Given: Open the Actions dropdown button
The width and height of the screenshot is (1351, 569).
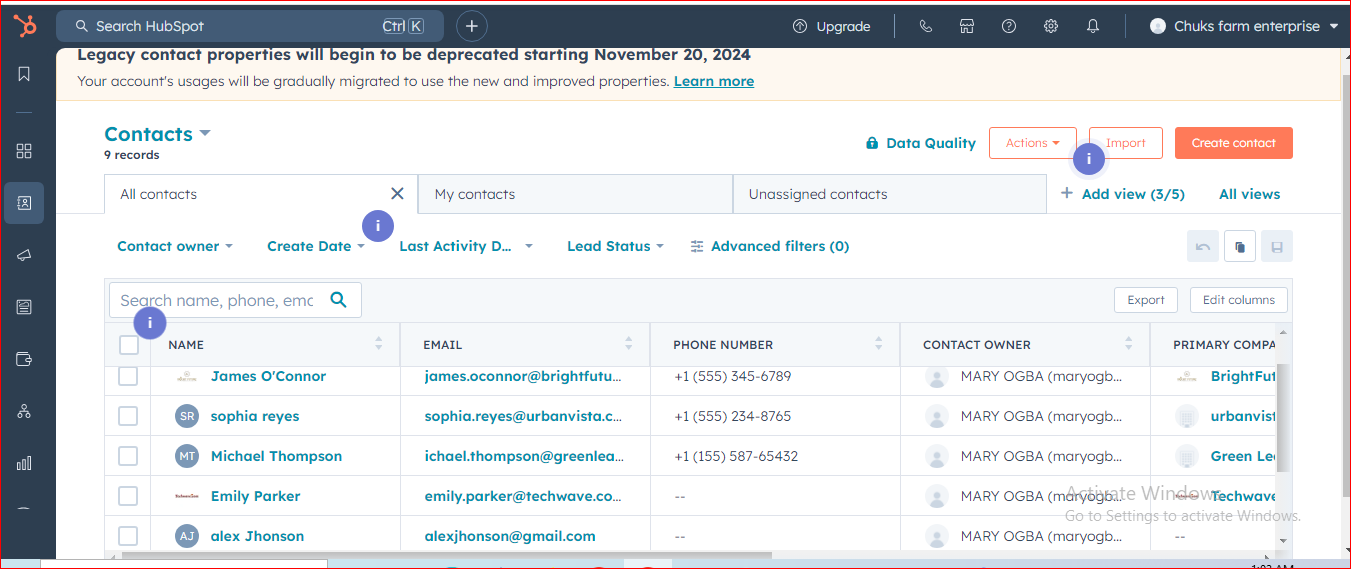Looking at the screenshot, I should click(1033, 143).
